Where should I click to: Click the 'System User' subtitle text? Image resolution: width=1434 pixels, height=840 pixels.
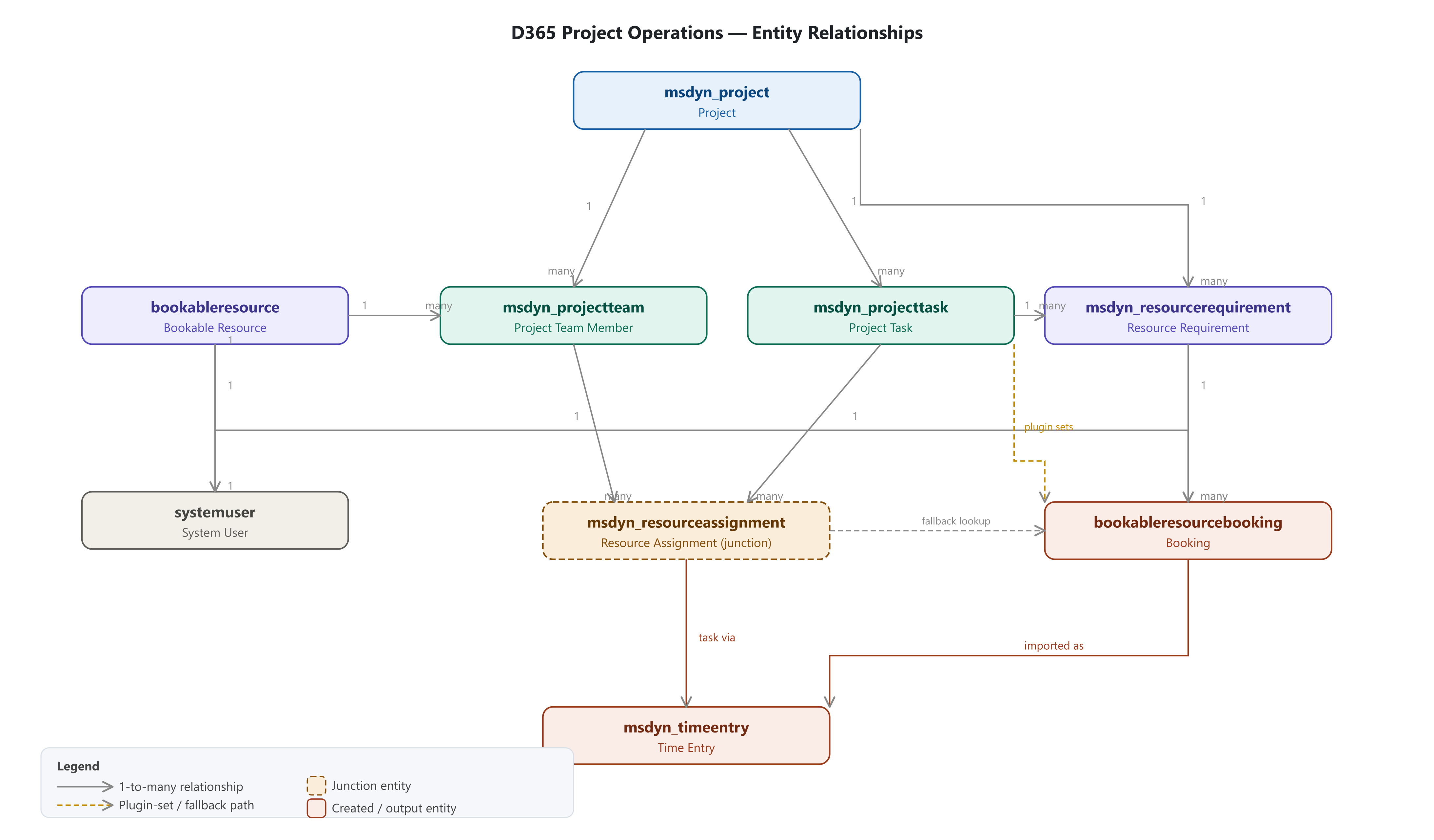click(x=215, y=533)
